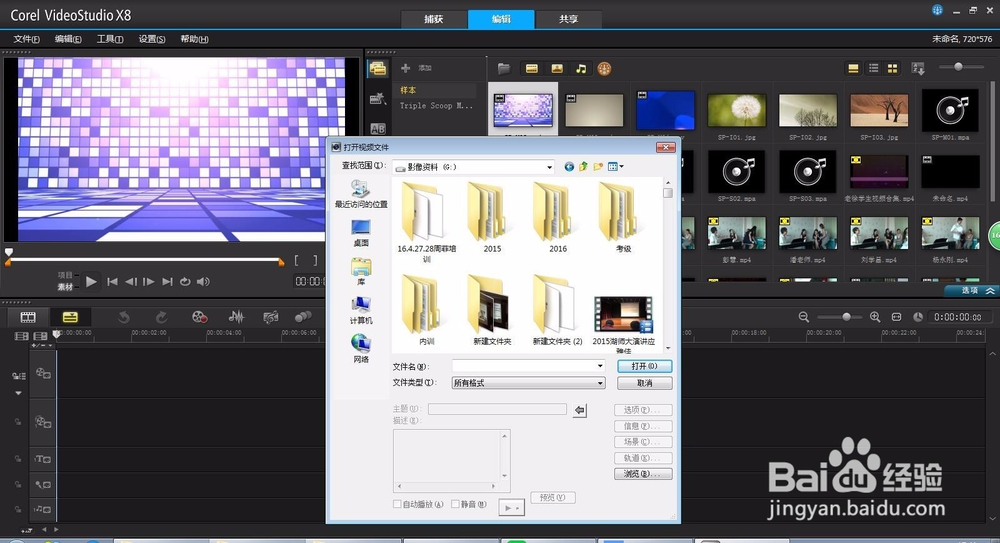1000x543 pixels.
Task: Open the record/capture option on the timeline toolbar
Action: [200, 317]
